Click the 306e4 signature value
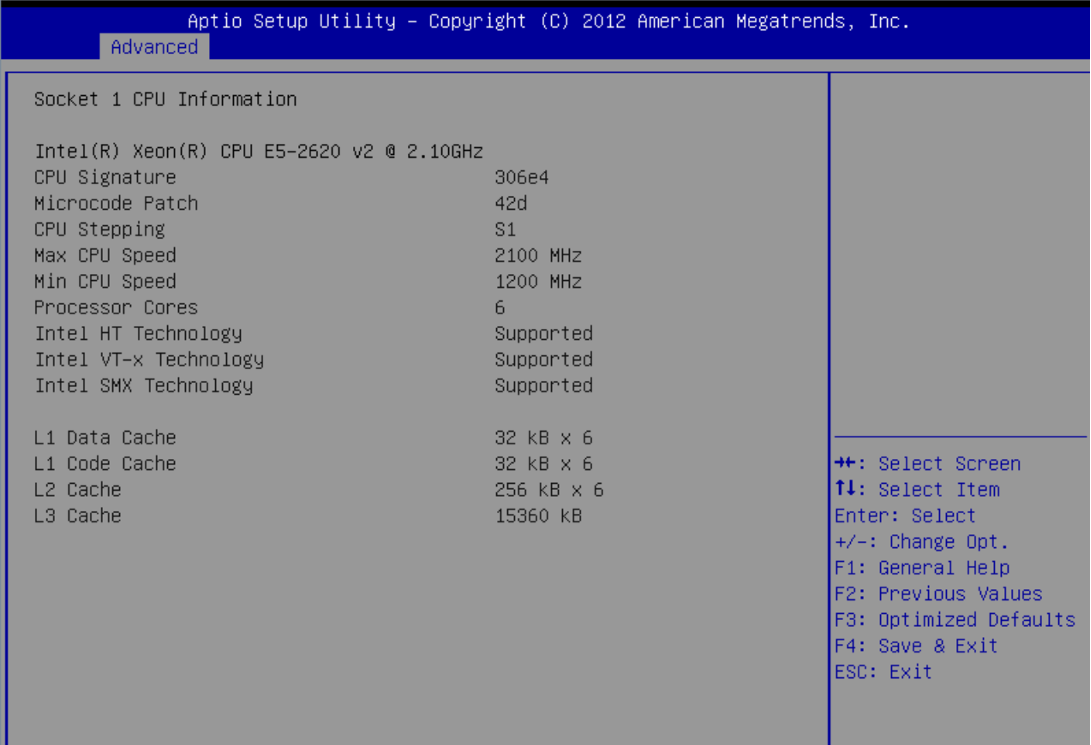The height and width of the screenshot is (745, 1091). [x=522, y=177]
